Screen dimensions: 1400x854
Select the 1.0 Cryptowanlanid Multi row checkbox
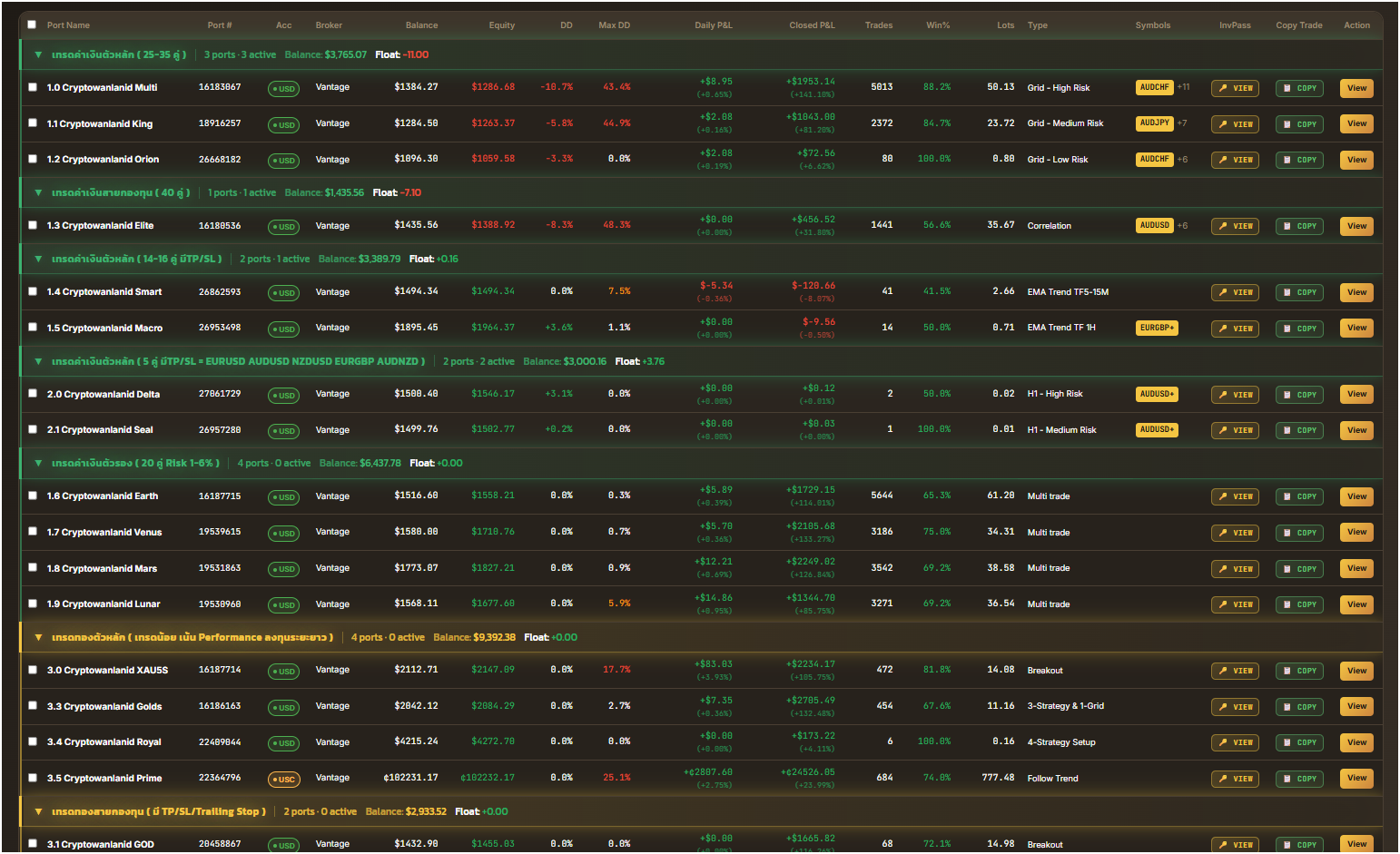33,88
